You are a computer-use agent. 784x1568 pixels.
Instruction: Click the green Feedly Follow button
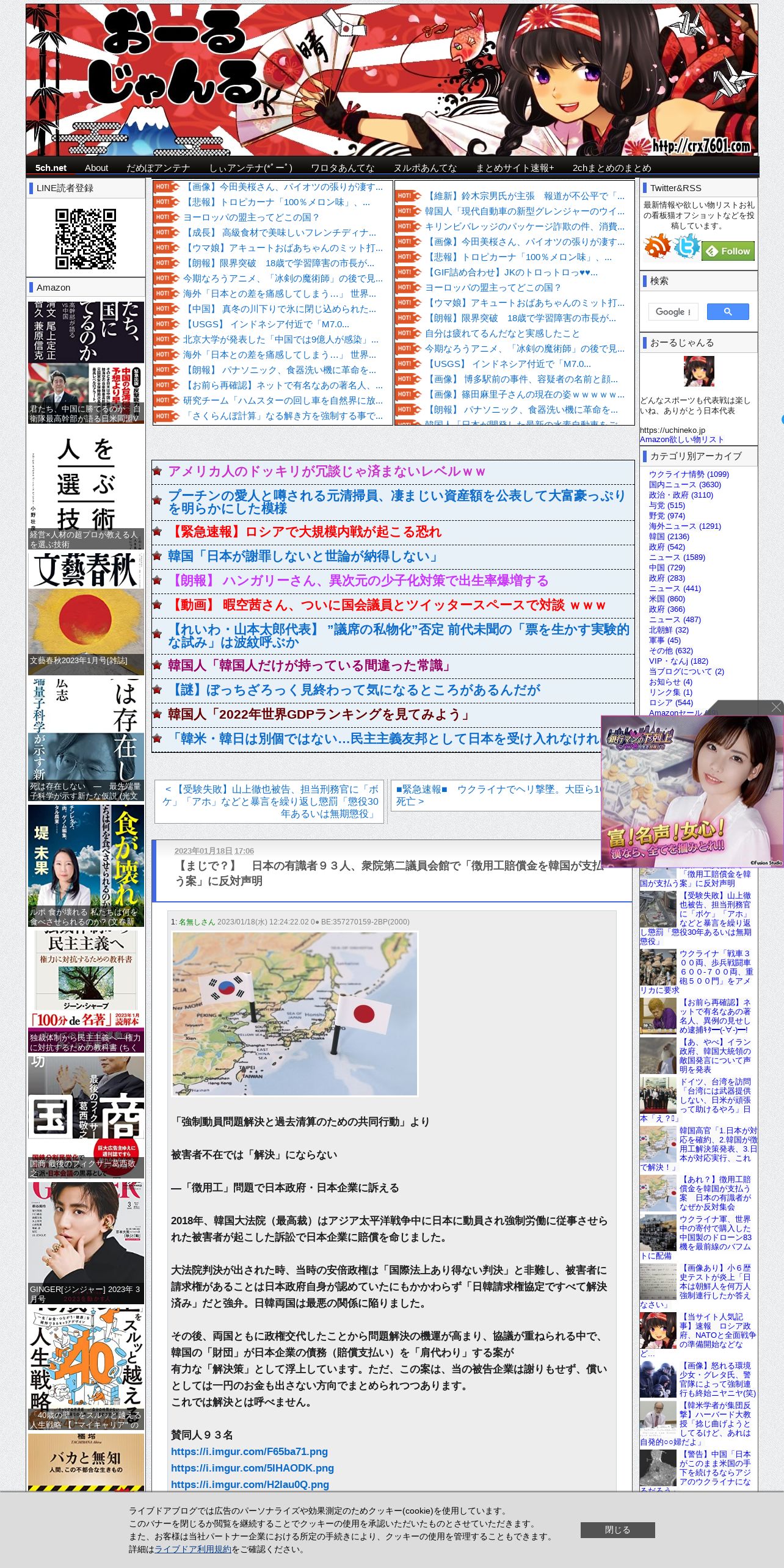pos(728,251)
